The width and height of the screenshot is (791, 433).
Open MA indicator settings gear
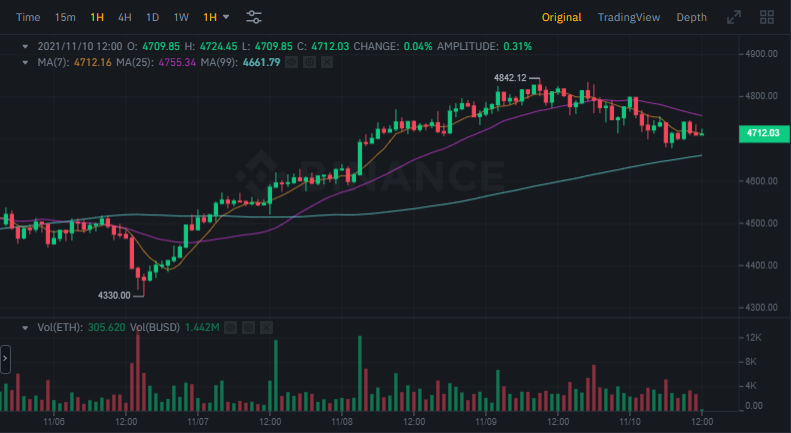[309, 63]
